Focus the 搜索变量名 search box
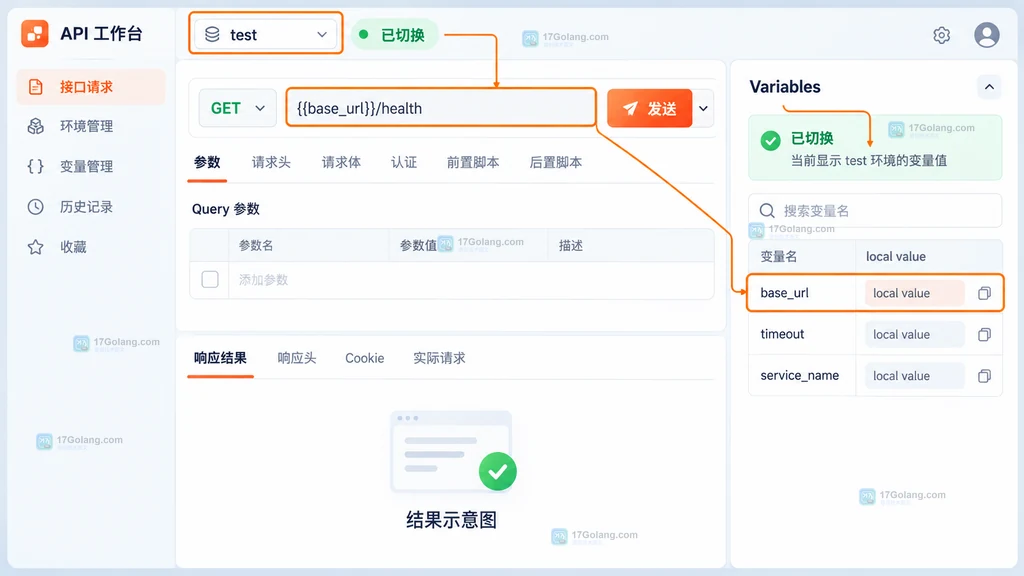 875,211
